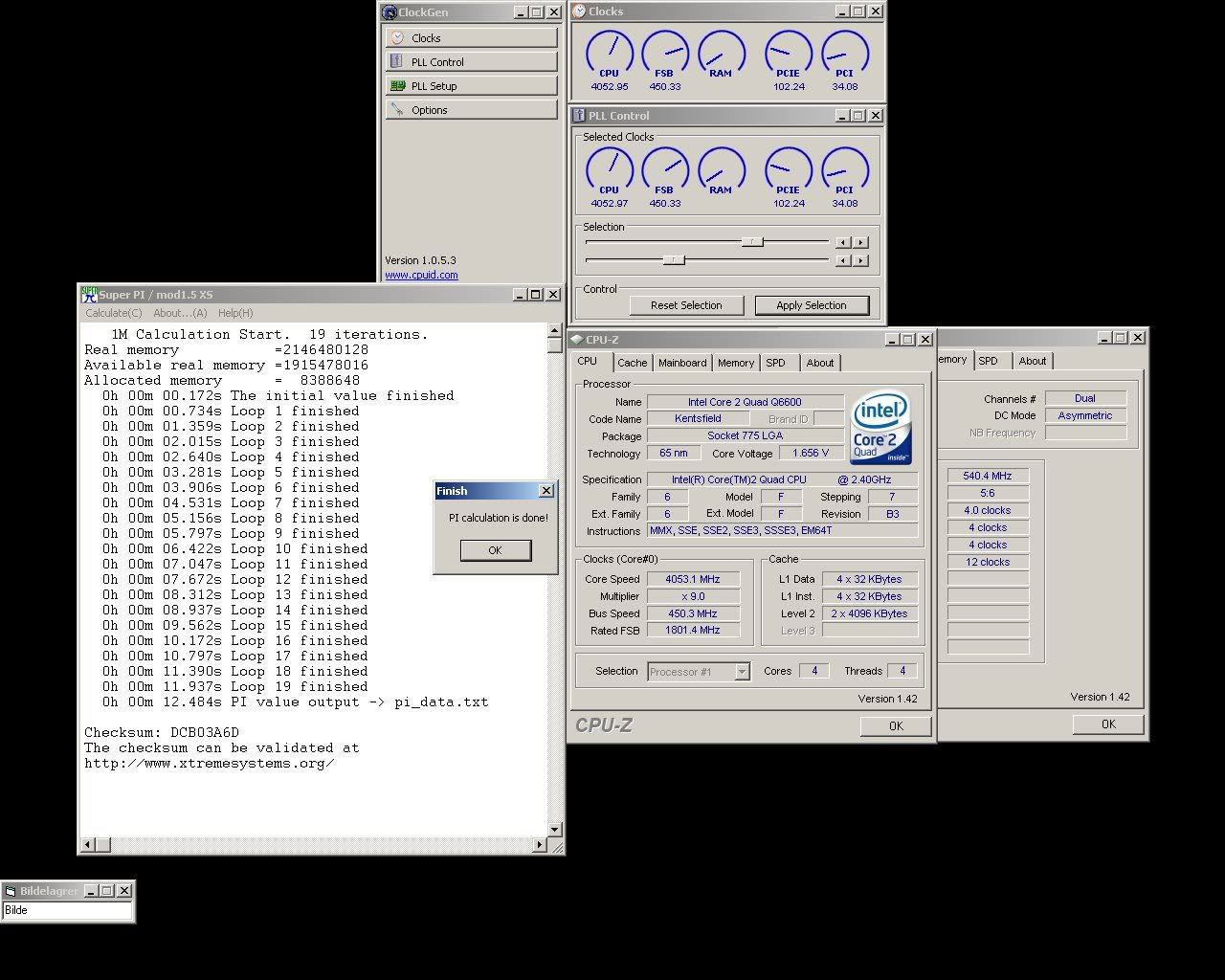Click lower slider's right arrow stepper
The height and width of the screenshot is (980, 1225).
(x=860, y=259)
